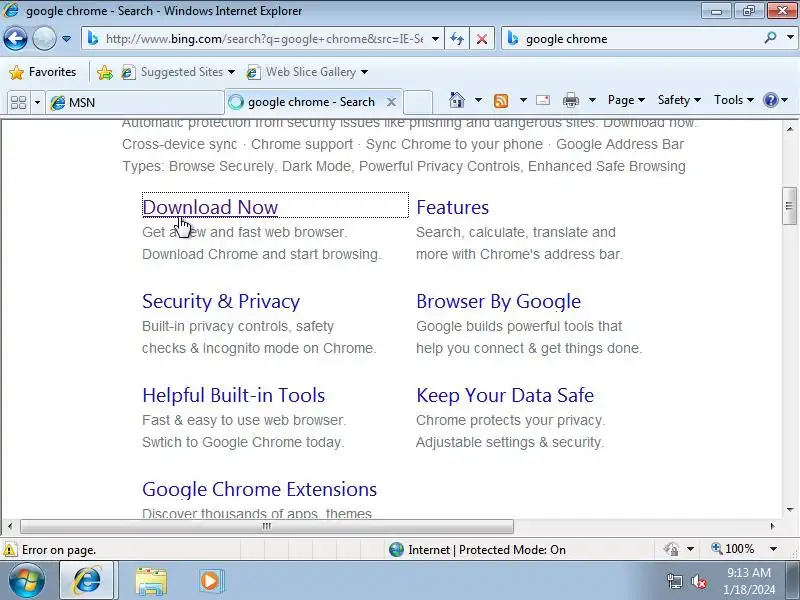The height and width of the screenshot is (600, 800).
Task: Expand the Print dropdown arrow
Action: pos(592,100)
